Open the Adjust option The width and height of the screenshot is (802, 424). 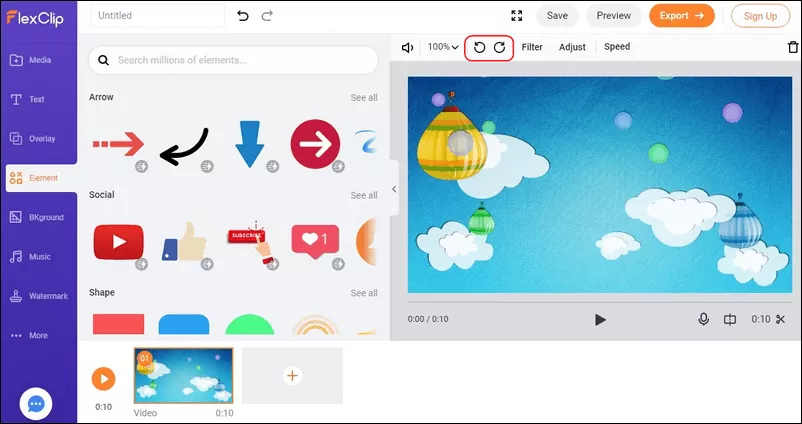point(572,47)
